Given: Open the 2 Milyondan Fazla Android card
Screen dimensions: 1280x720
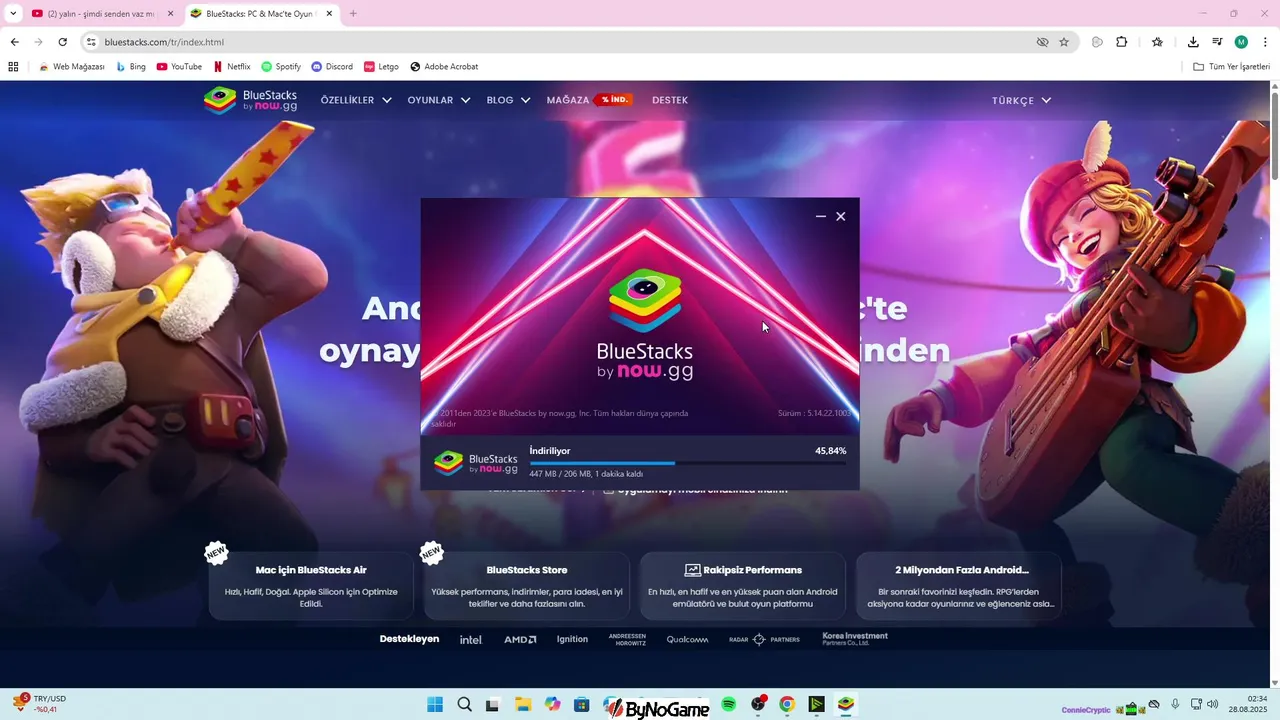Looking at the screenshot, I should [960, 586].
